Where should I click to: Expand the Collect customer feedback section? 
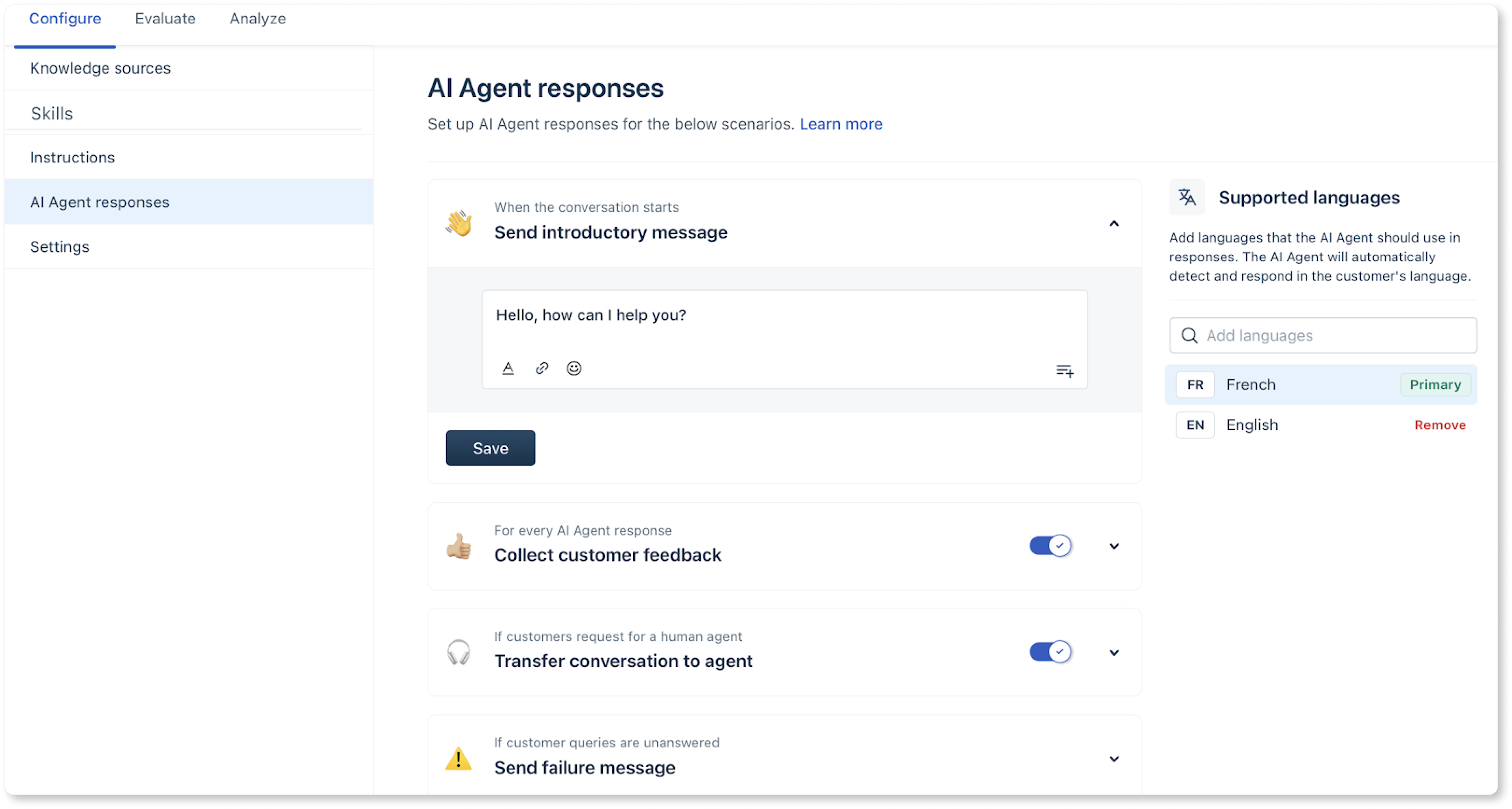coord(1113,546)
